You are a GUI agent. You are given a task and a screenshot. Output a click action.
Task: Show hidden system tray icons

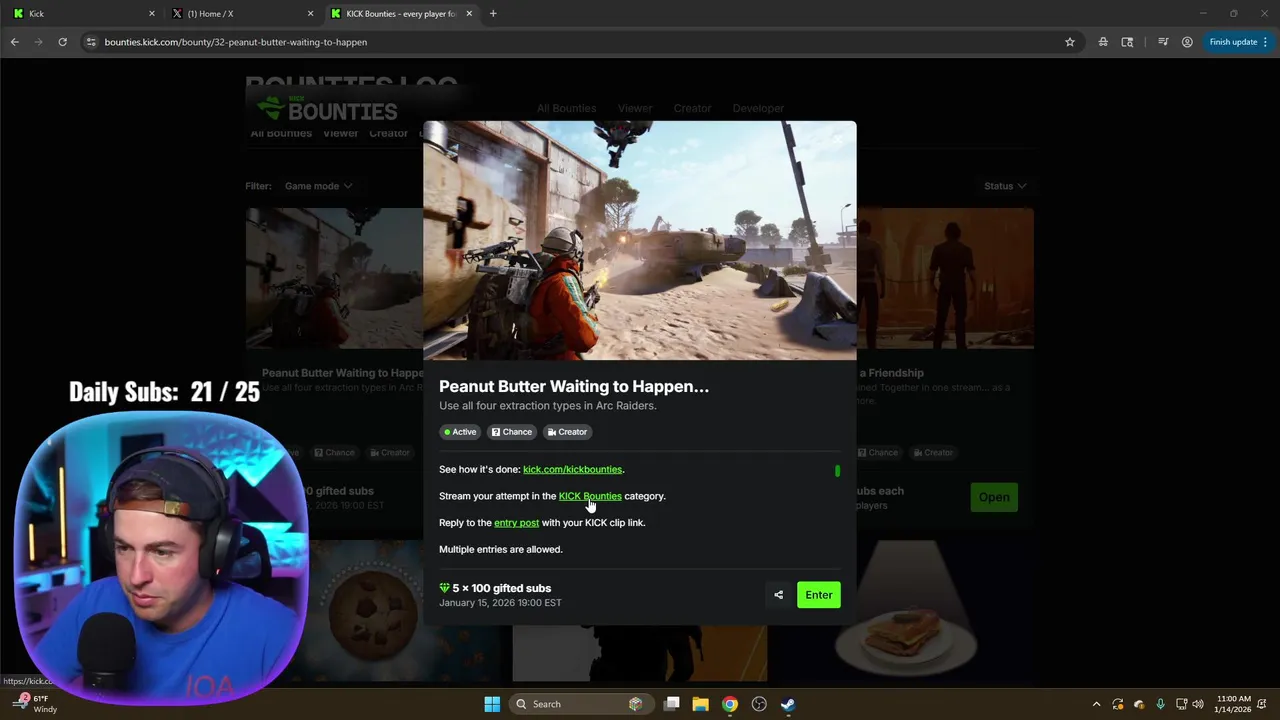pyautogui.click(x=1096, y=704)
